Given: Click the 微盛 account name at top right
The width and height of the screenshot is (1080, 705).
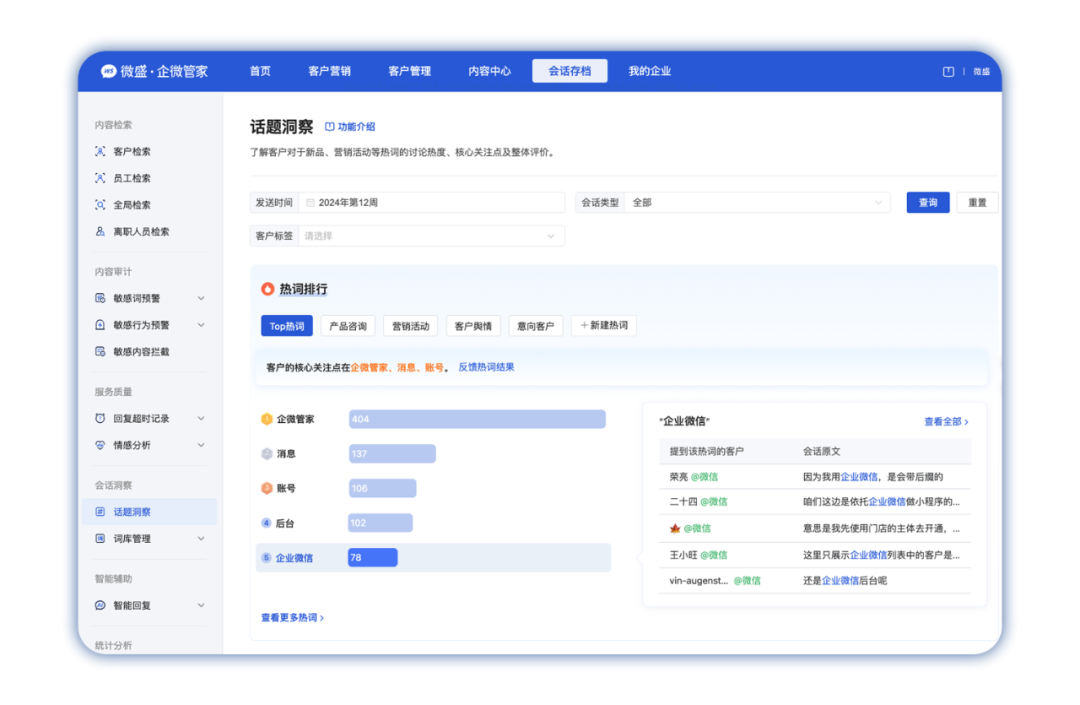Looking at the screenshot, I should tap(982, 72).
